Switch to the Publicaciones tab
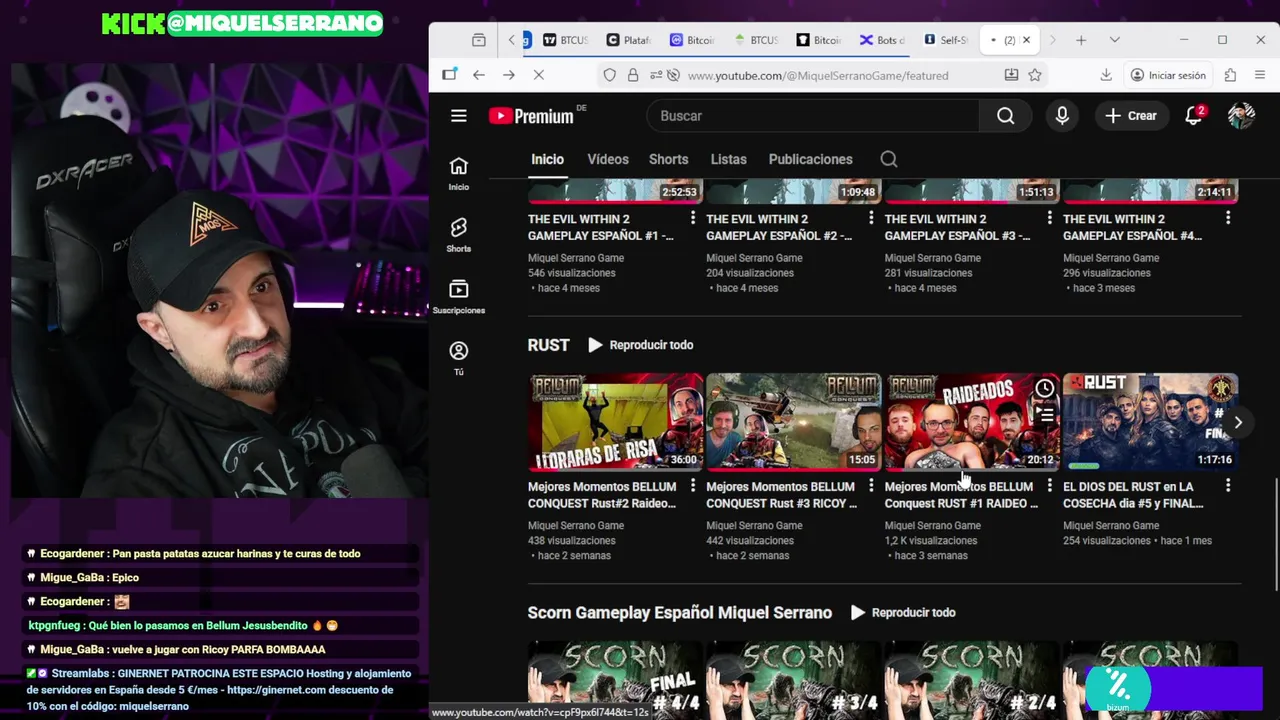This screenshot has height=720, width=1280. [810, 159]
